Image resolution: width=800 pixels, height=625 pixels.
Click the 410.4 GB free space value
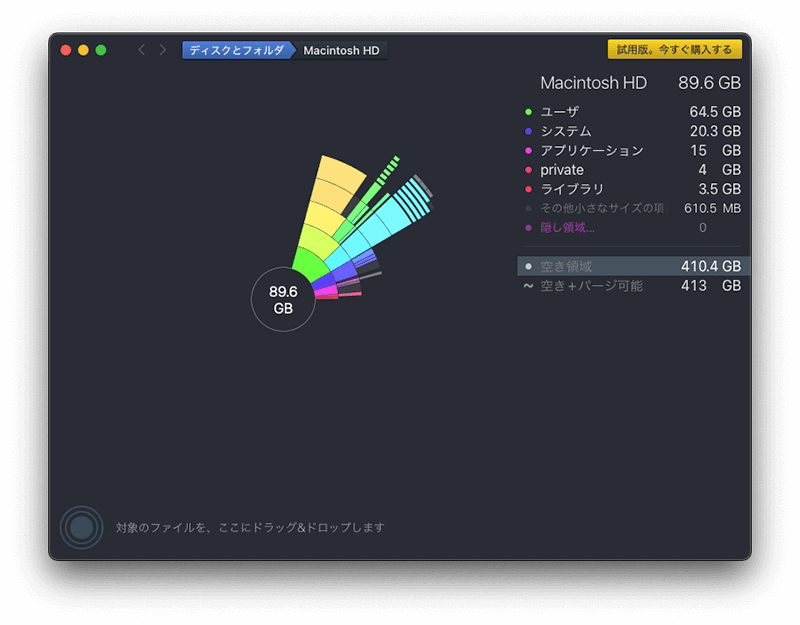[x=711, y=266]
